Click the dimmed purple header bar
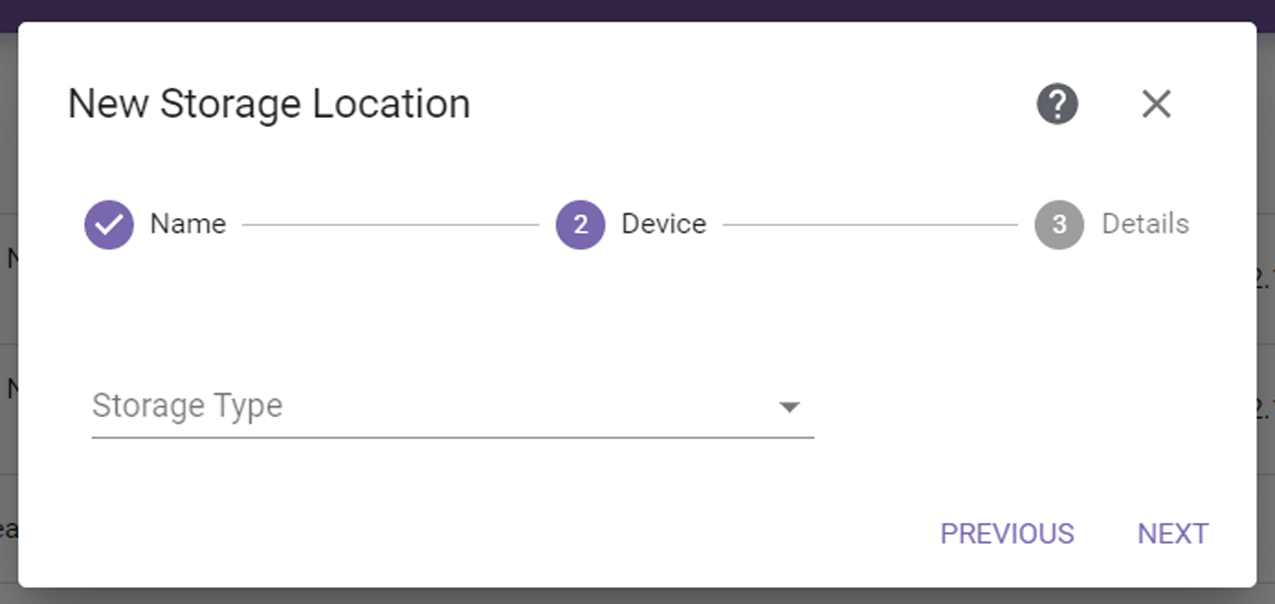Image resolution: width=1275 pixels, height=604 pixels. [637, 10]
